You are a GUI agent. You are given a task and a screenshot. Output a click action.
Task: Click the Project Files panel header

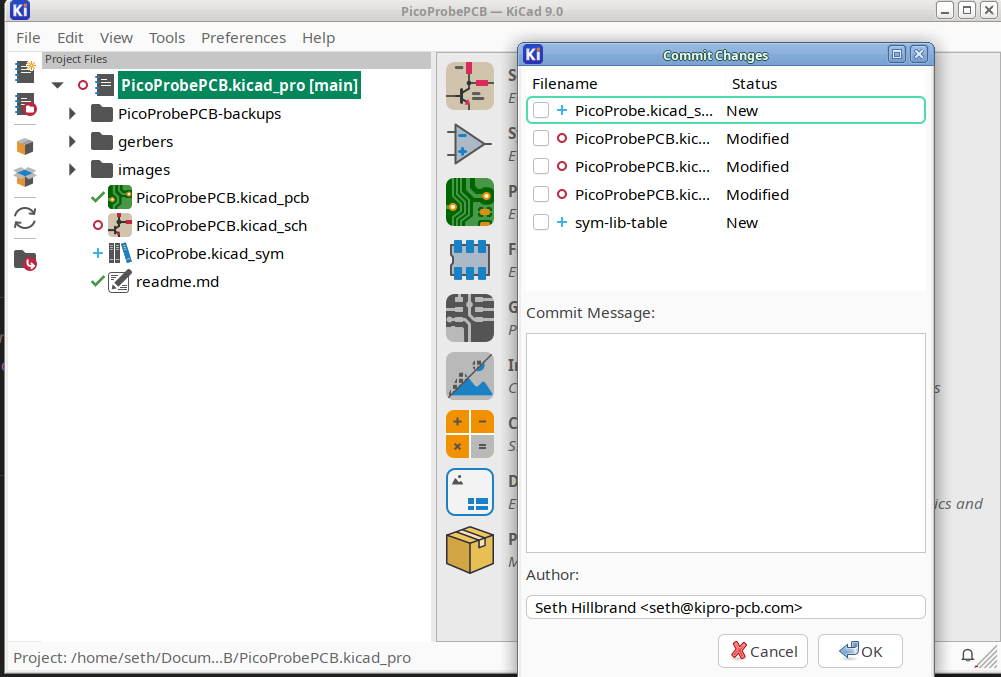tap(236, 59)
